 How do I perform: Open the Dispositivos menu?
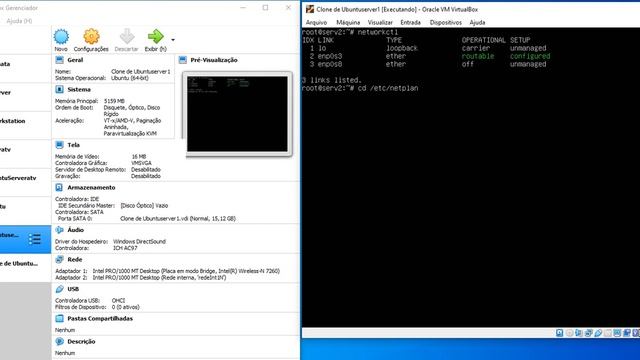(x=446, y=22)
